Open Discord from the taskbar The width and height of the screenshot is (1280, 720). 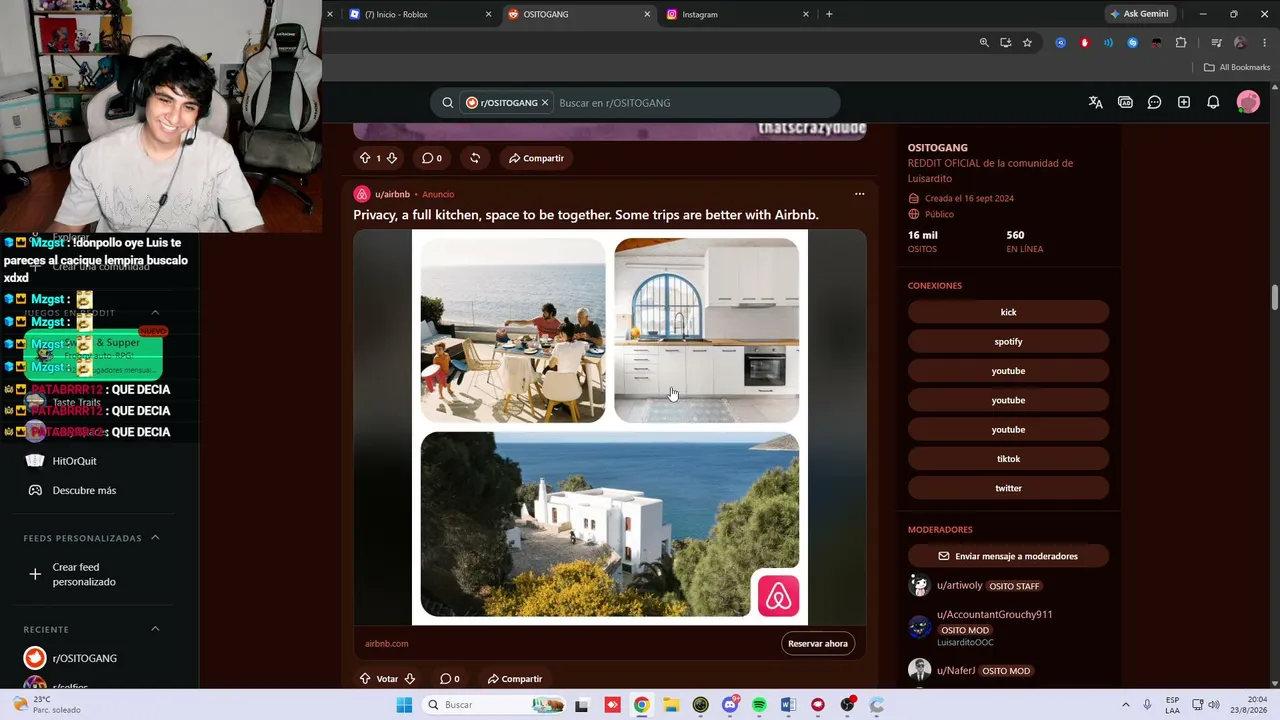pos(730,705)
